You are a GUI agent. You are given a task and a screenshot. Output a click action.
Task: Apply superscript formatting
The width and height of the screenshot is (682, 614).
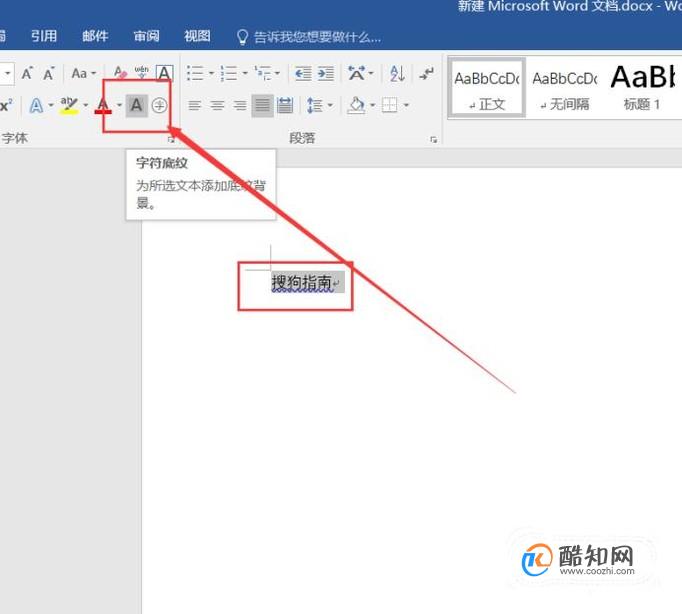7,106
